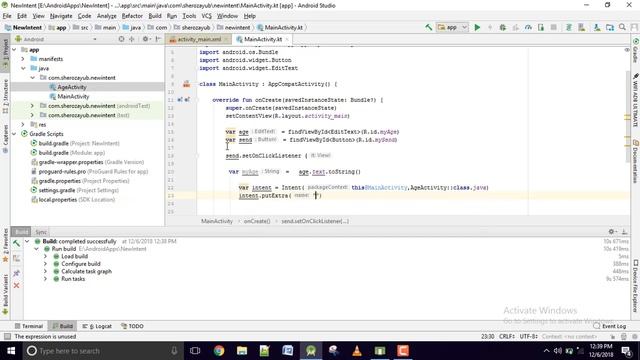Sync project with Gradle files icon
The image size is (640, 360).
(x=569, y=27)
